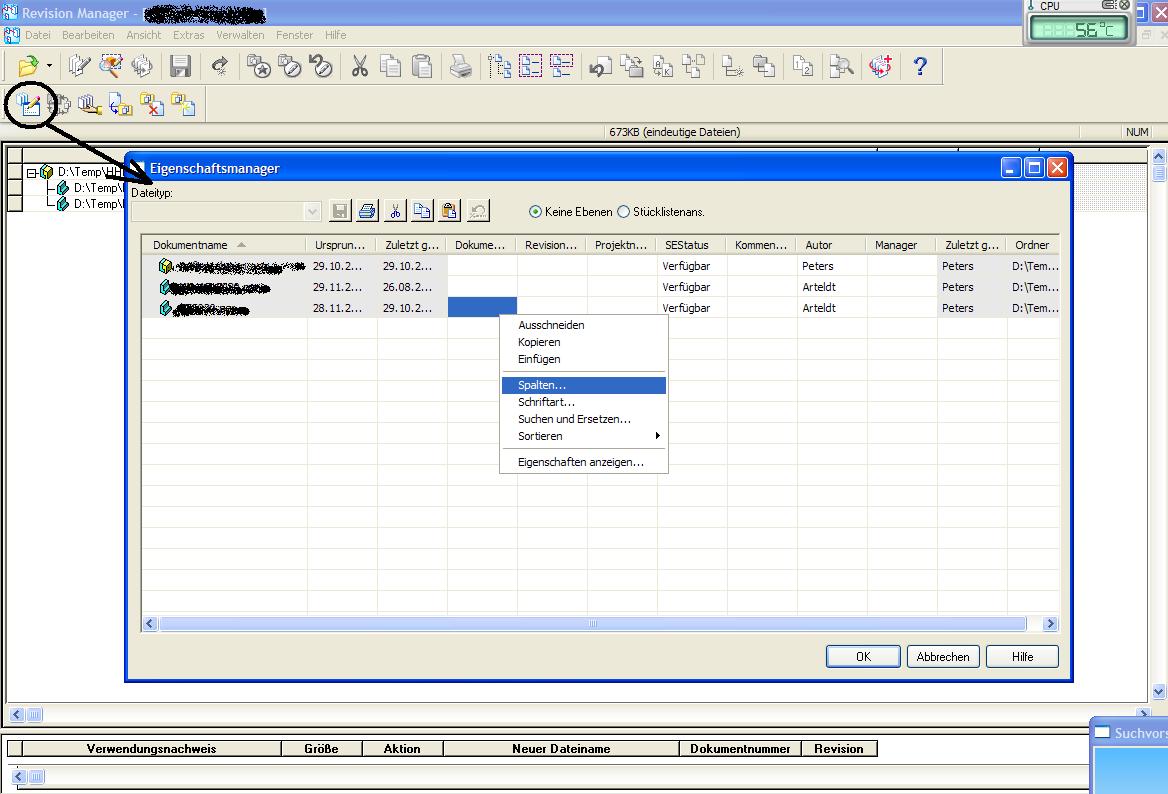Click the blue question mark help icon
This screenshot has width=1168, height=794.
[920, 66]
